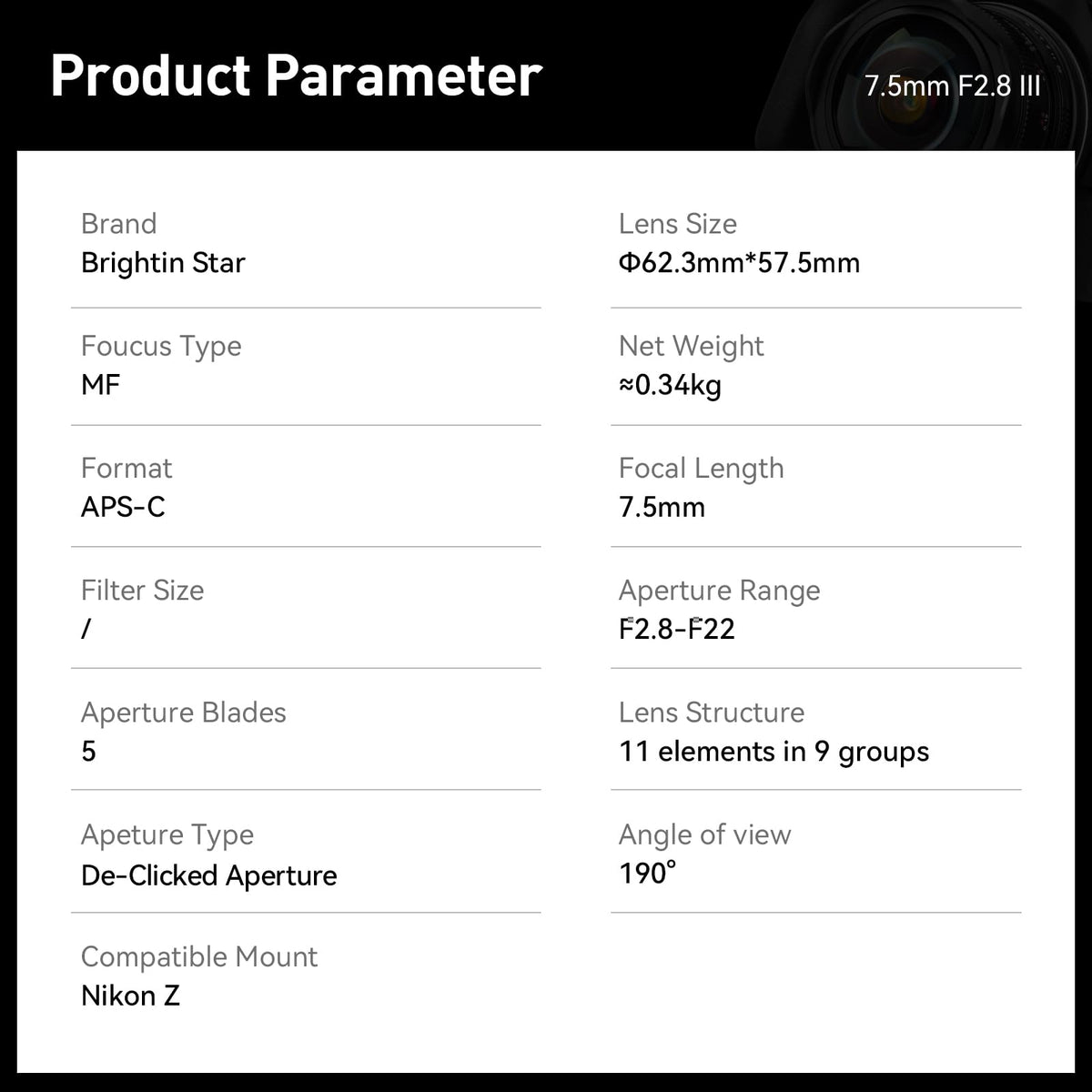Select the De-Clicked Aperture text
Viewport: 1092px width, 1092px height.
coord(208,875)
